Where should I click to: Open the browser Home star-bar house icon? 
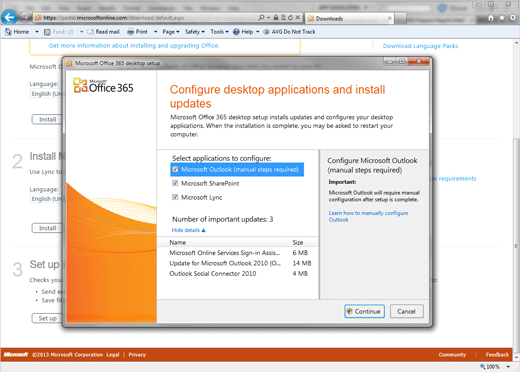[491, 18]
